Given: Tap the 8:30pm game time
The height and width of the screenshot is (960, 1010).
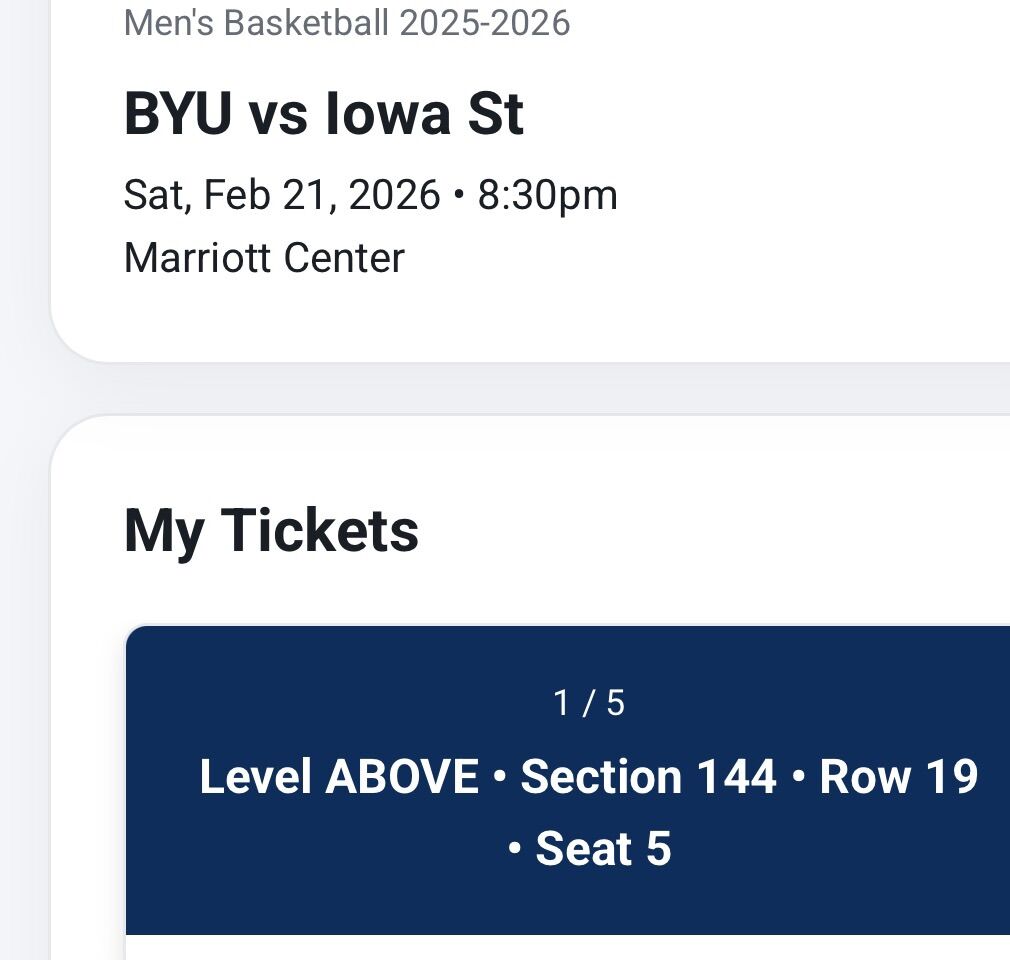Looking at the screenshot, I should (x=550, y=194).
